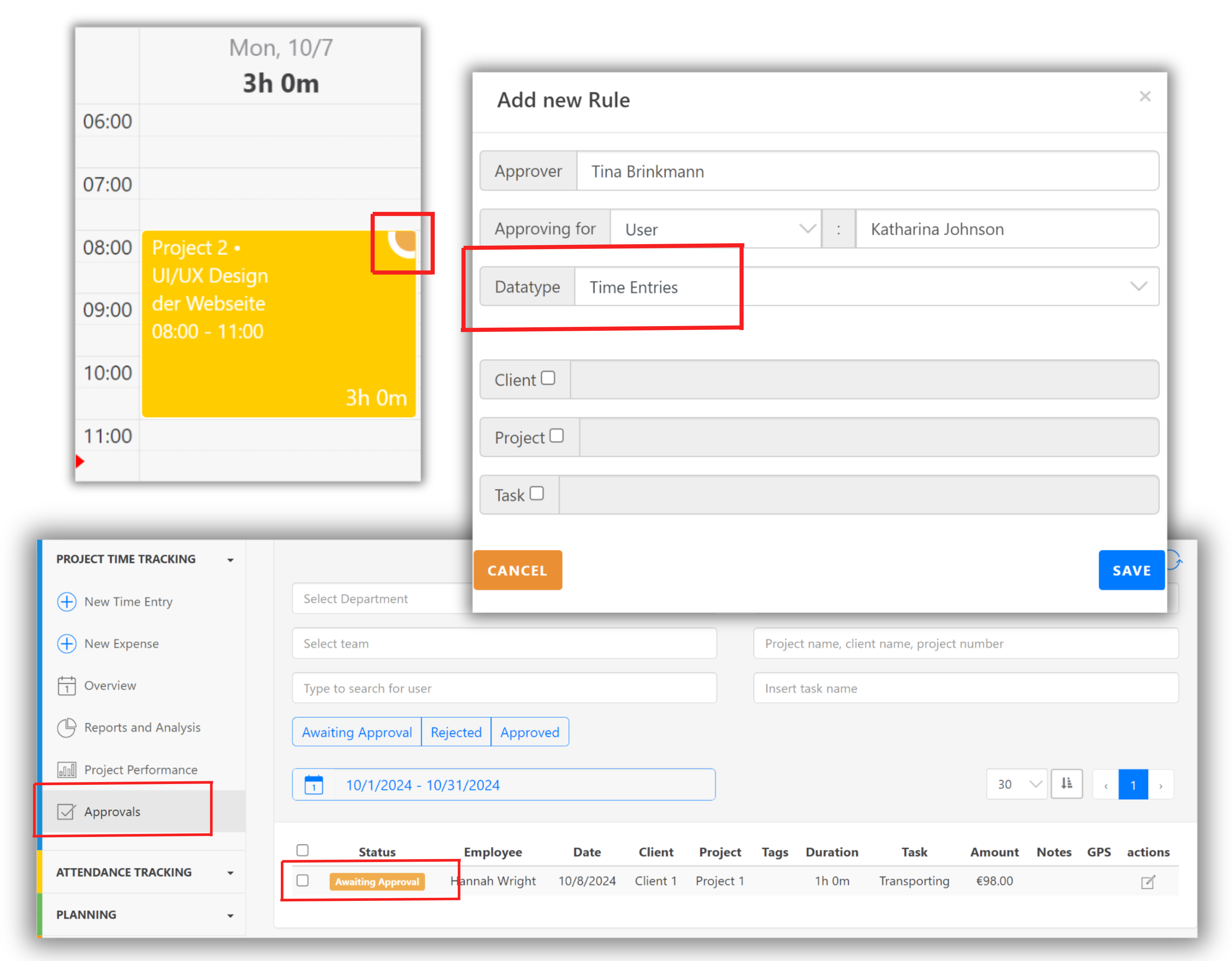The image size is (1232, 961).
Task: Click the New Expense plus icon
Action: click(x=67, y=643)
